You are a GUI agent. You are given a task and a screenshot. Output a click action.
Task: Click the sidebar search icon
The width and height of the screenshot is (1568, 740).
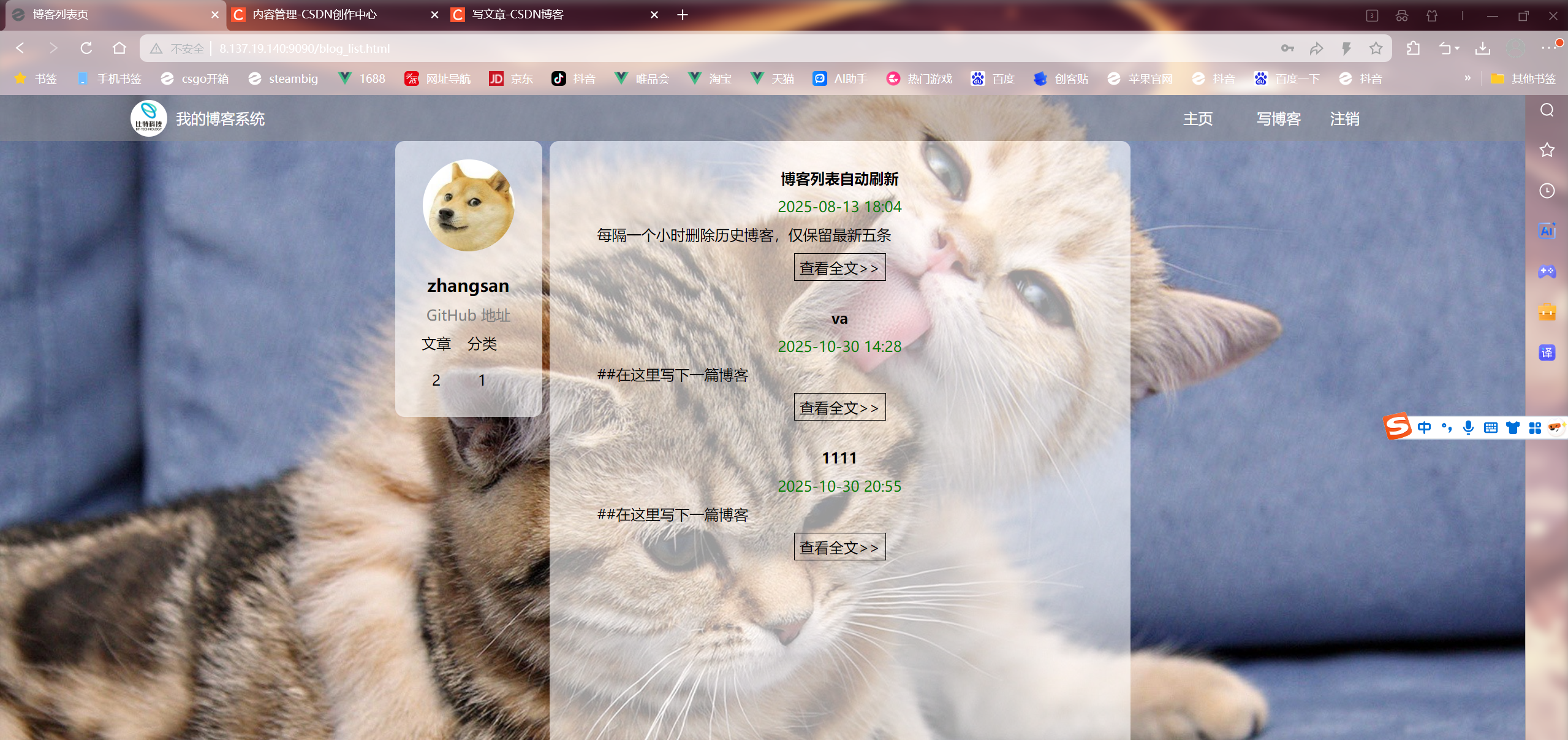tap(1547, 110)
